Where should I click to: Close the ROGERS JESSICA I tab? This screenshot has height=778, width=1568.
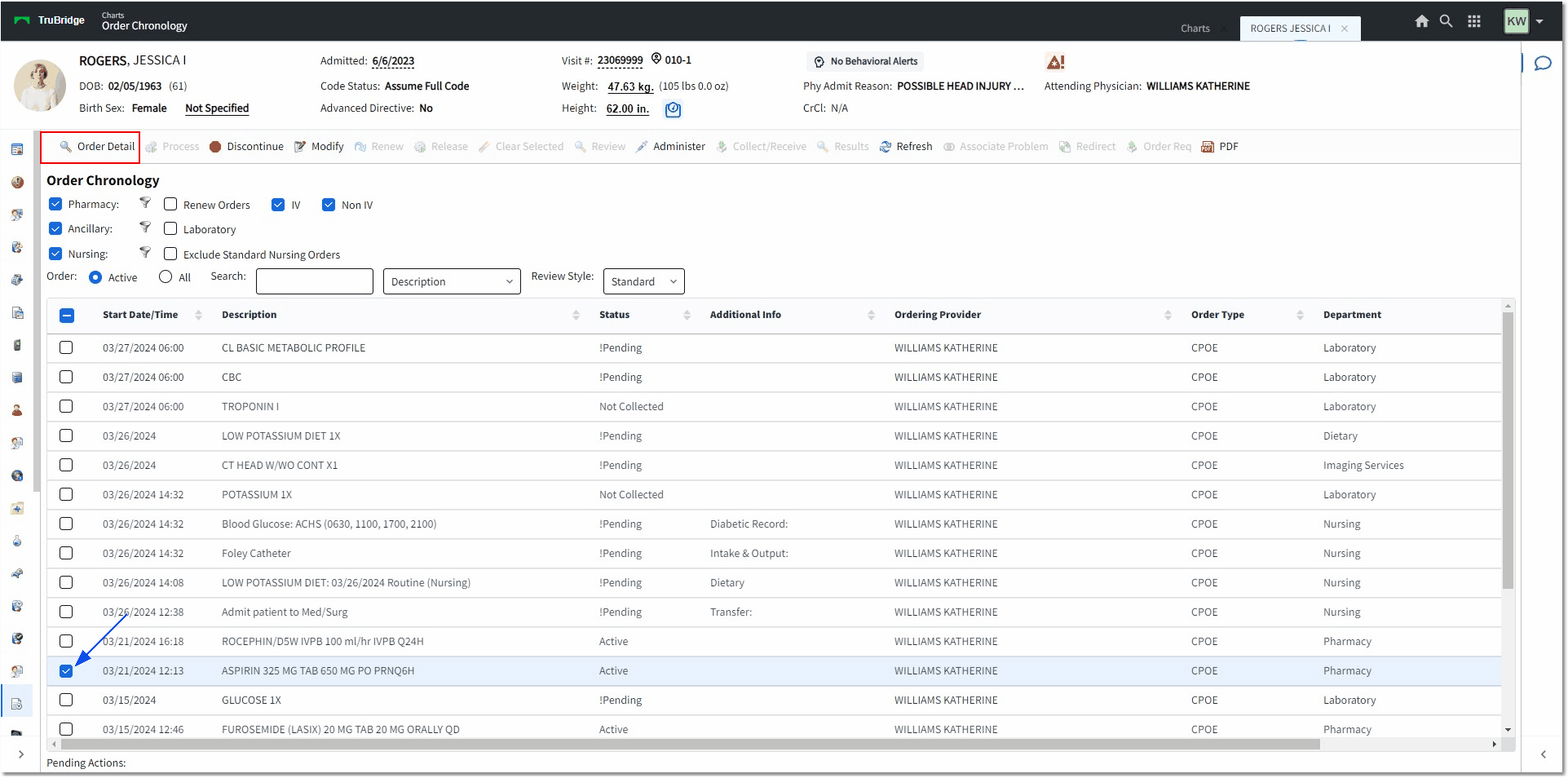1345,29
